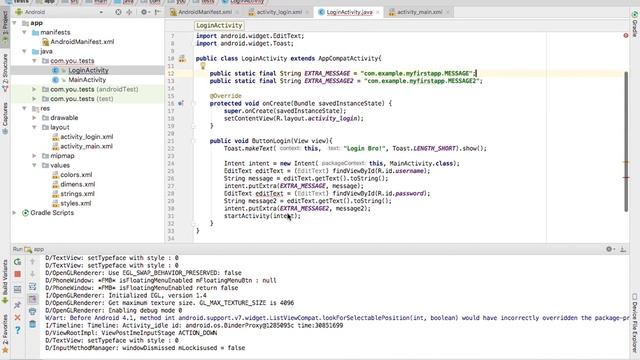
Task: Click the lightbulb intention icon in editor
Action: pyautogui.click(x=202, y=66)
